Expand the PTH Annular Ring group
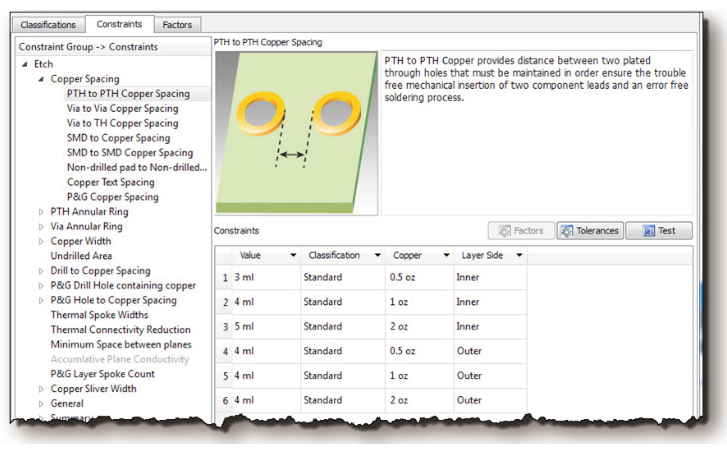Viewport: 727px width, 450px height. click(41, 212)
